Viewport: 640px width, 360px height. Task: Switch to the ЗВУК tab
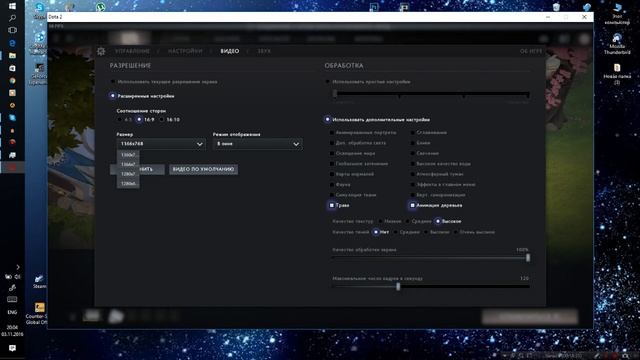tap(264, 51)
